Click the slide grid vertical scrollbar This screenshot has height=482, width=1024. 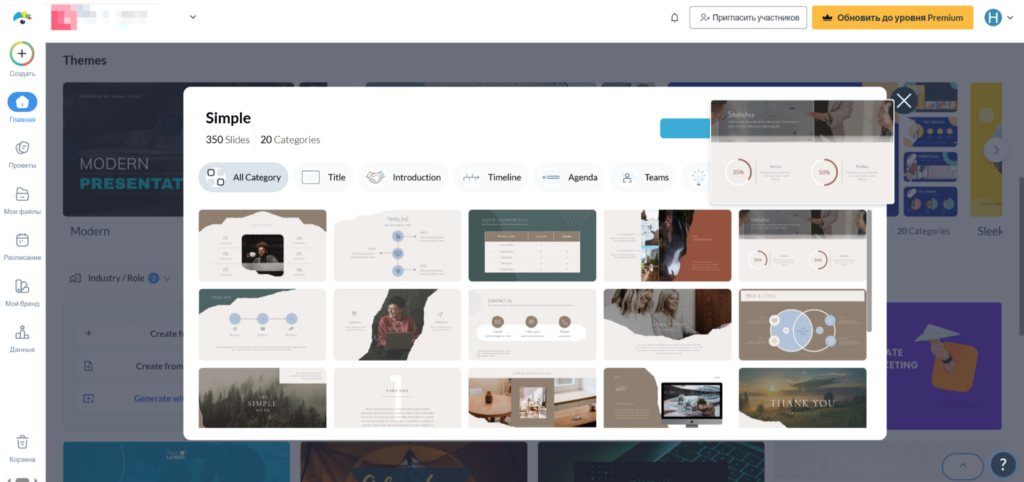pos(869,270)
